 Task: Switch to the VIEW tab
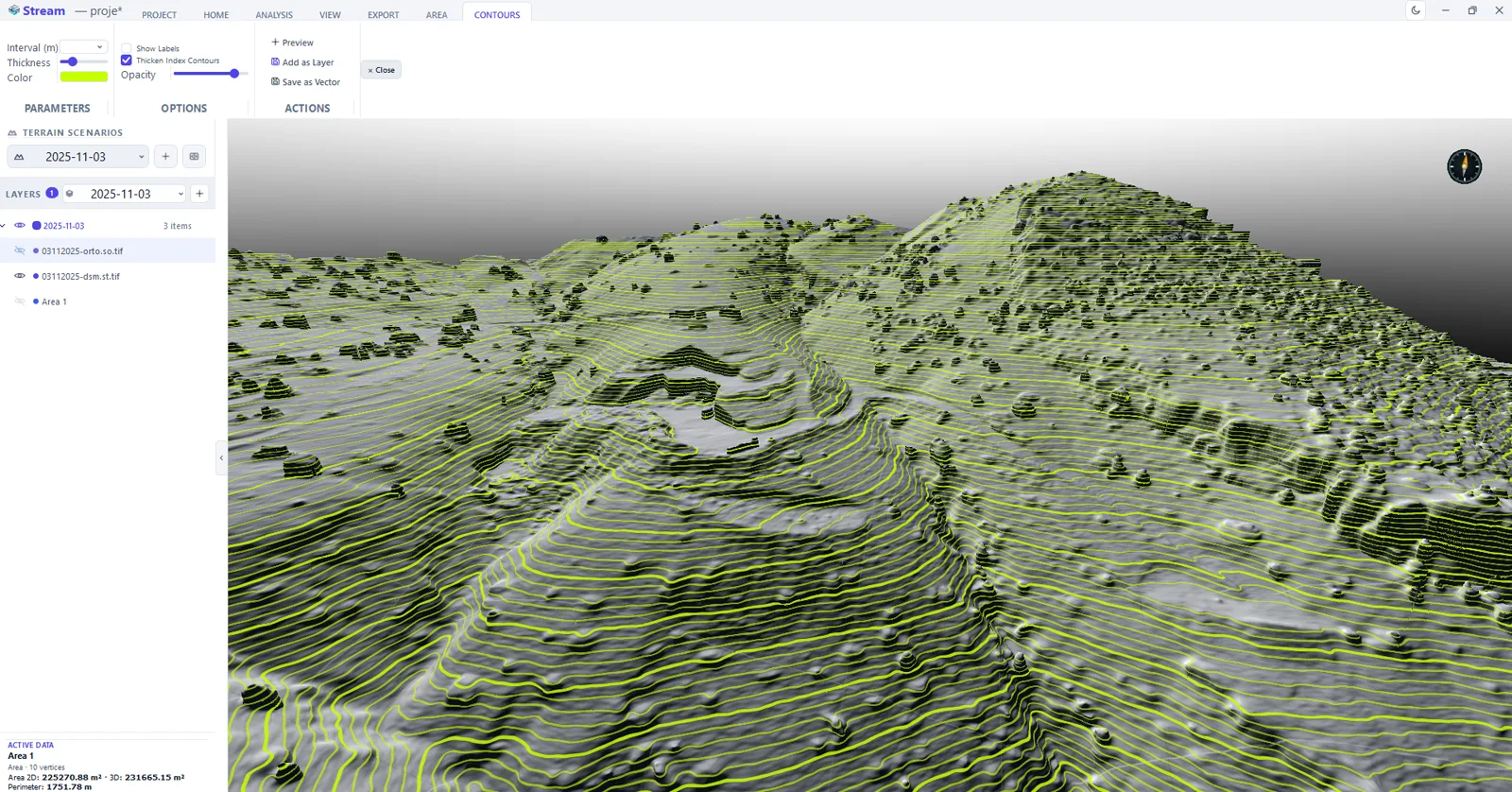click(x=330, y=15)
